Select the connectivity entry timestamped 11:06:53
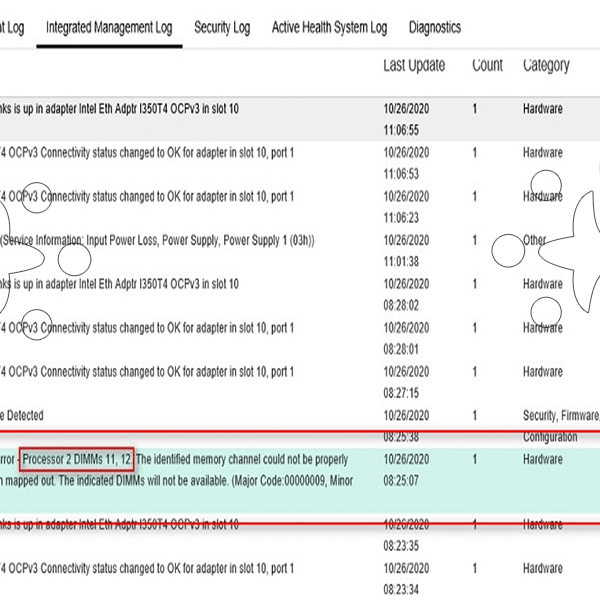Screen dimensions: 600x600 tap(150, 153)
